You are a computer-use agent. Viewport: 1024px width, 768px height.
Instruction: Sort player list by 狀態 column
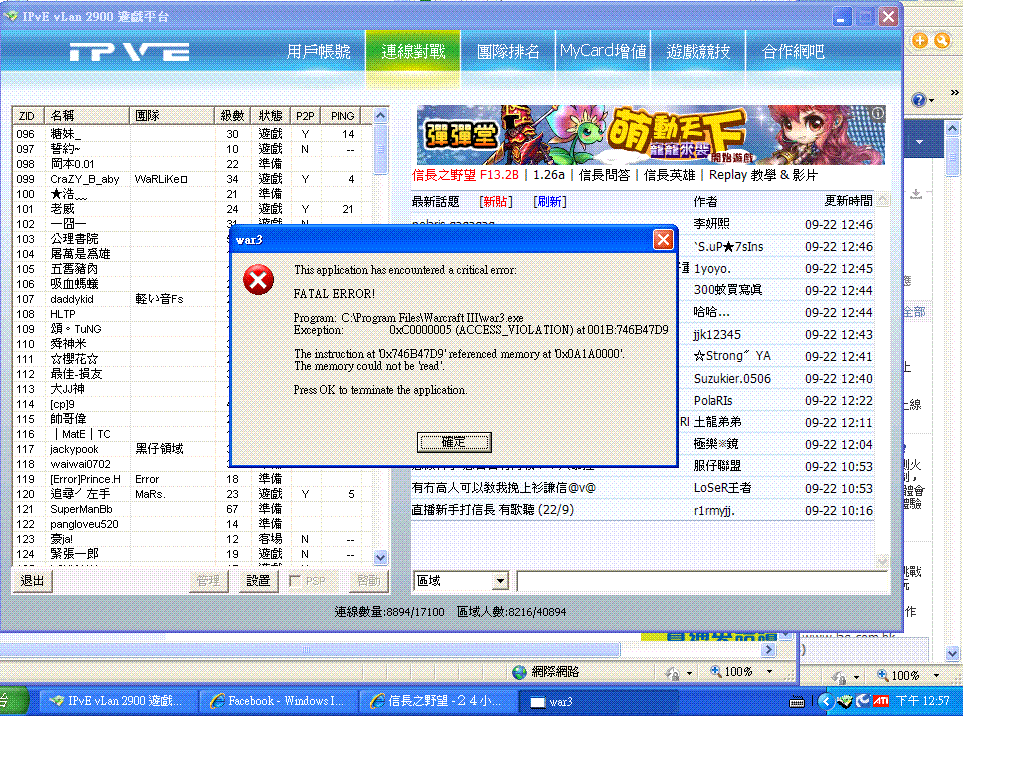270,116
